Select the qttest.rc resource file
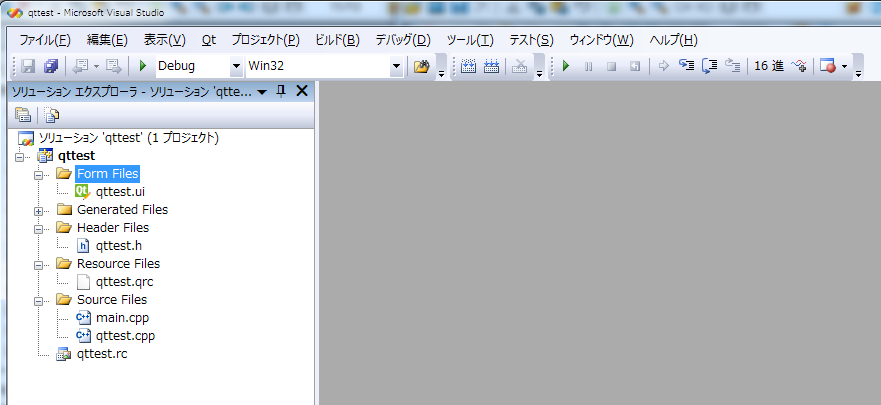 tap(102, 354)
